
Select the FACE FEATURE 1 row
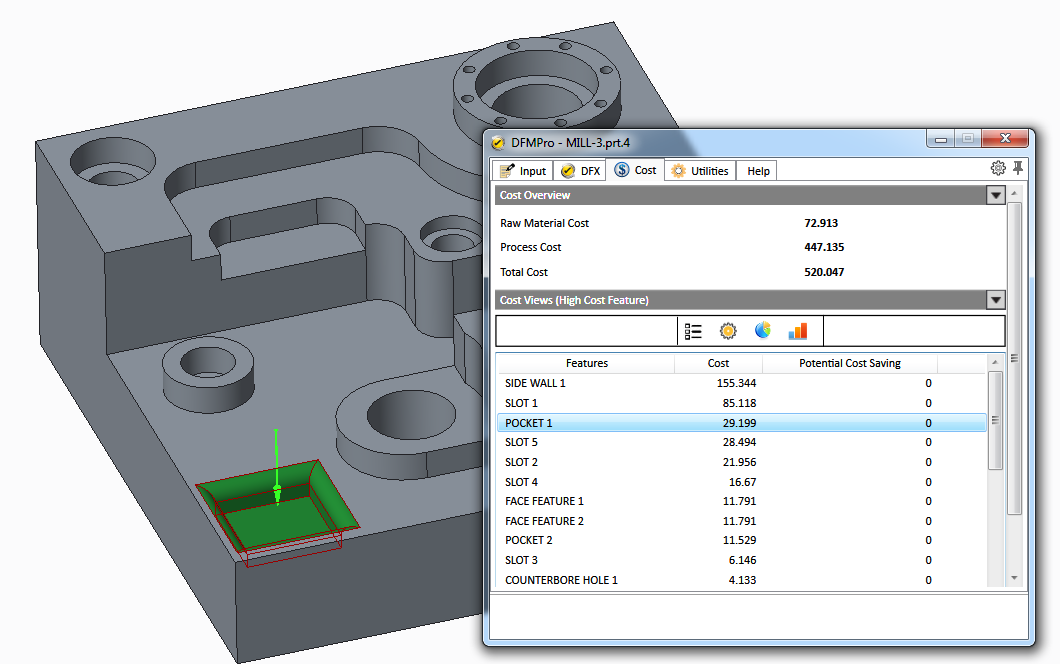coord(742,501)
